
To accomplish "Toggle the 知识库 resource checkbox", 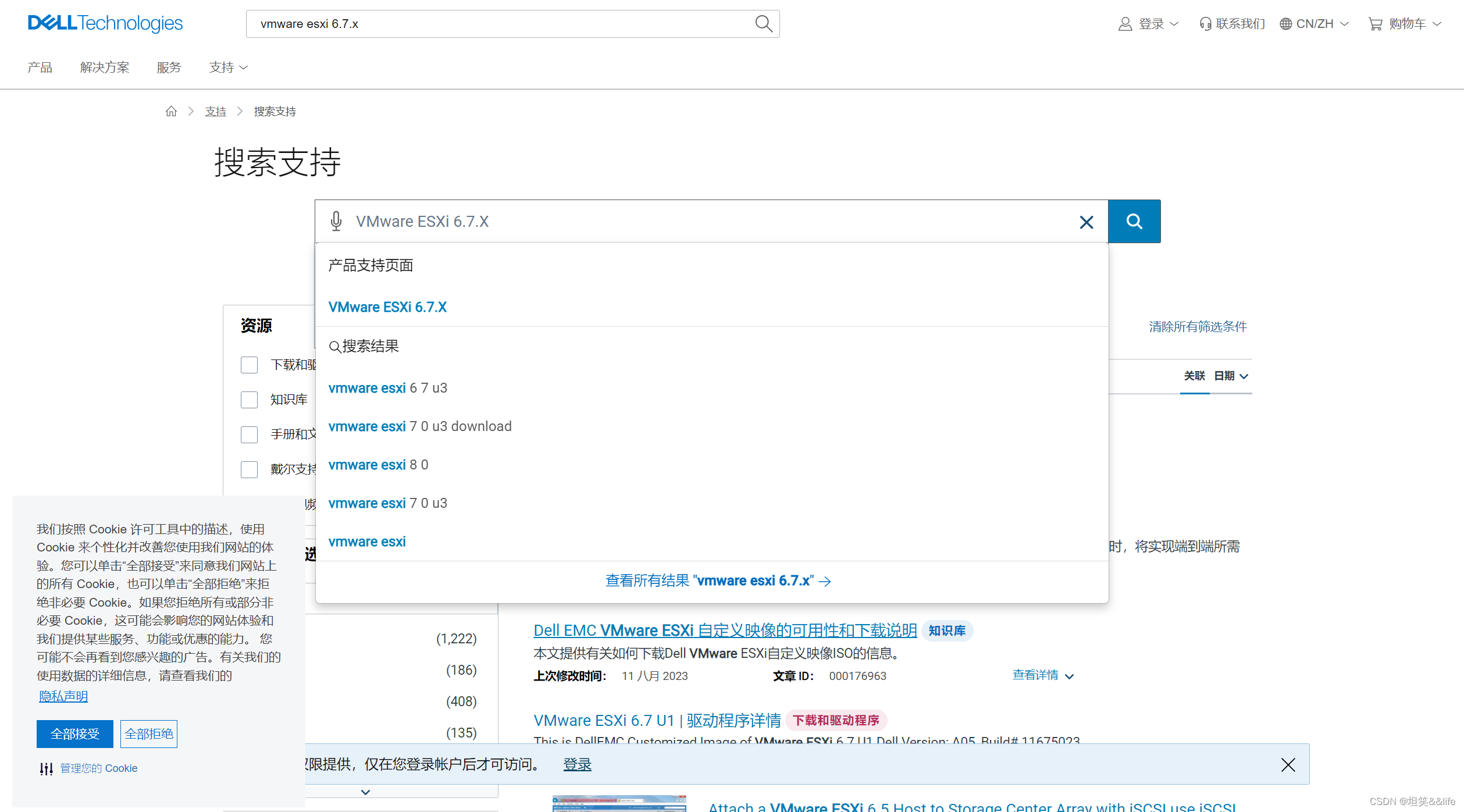I will tap(249, 400).
